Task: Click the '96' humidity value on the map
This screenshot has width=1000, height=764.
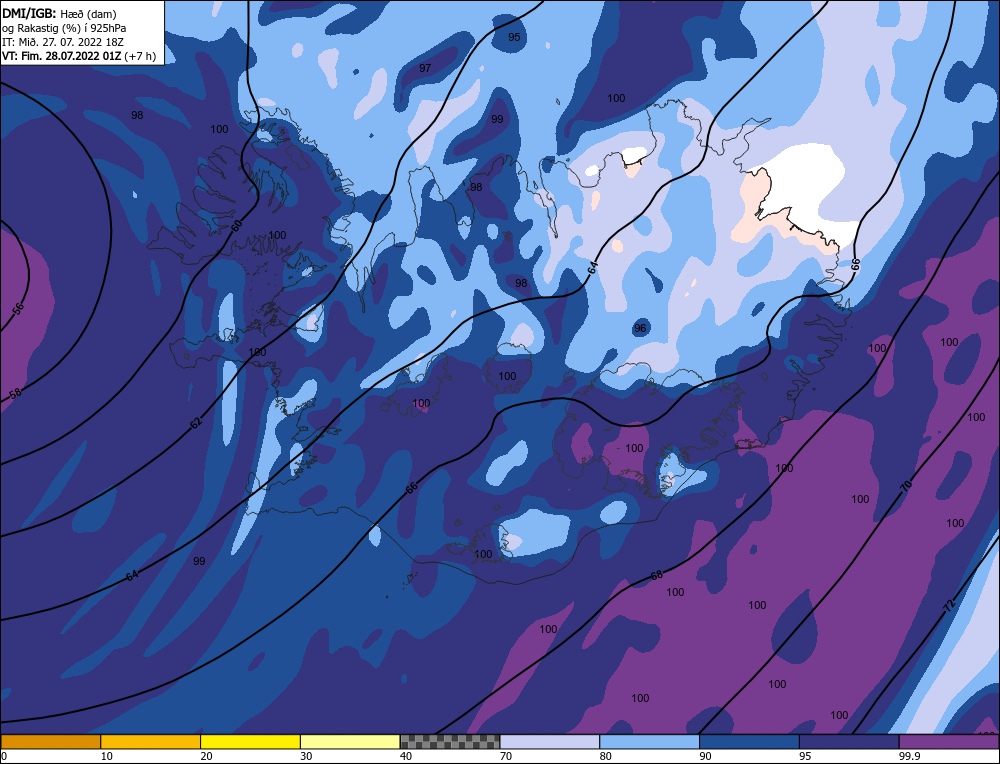Action: tap(640, 328)
